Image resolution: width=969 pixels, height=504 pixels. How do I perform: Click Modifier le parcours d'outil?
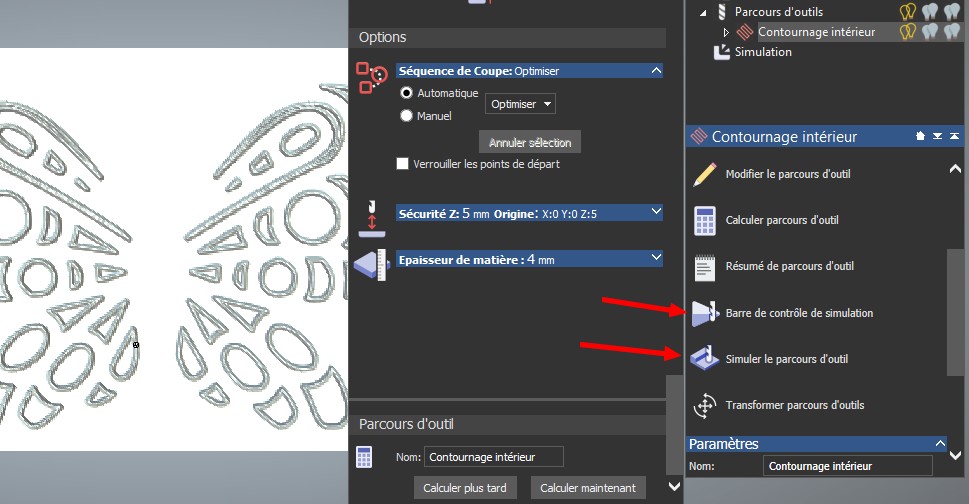tap(788, 174)
